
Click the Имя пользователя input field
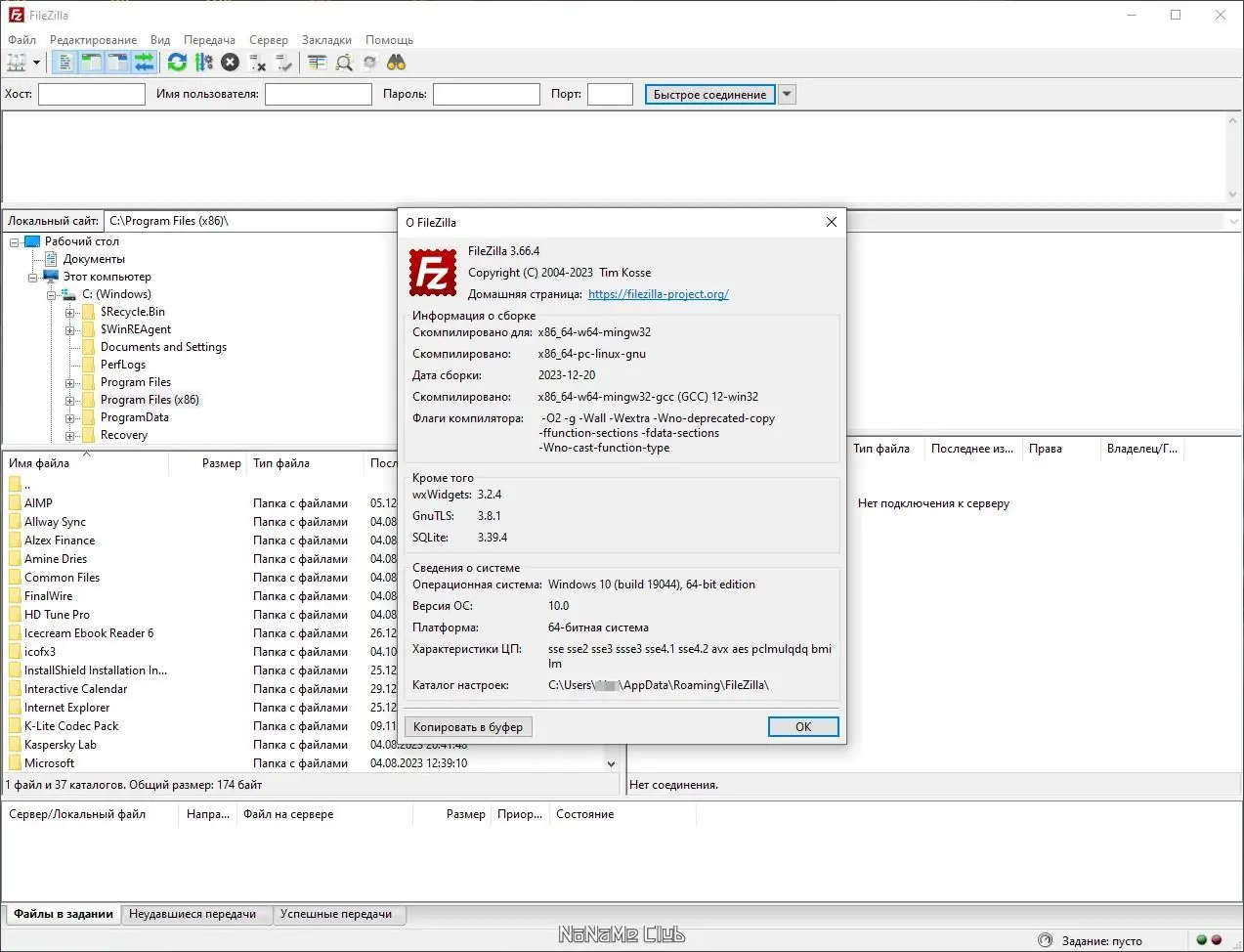coord(319,94)
